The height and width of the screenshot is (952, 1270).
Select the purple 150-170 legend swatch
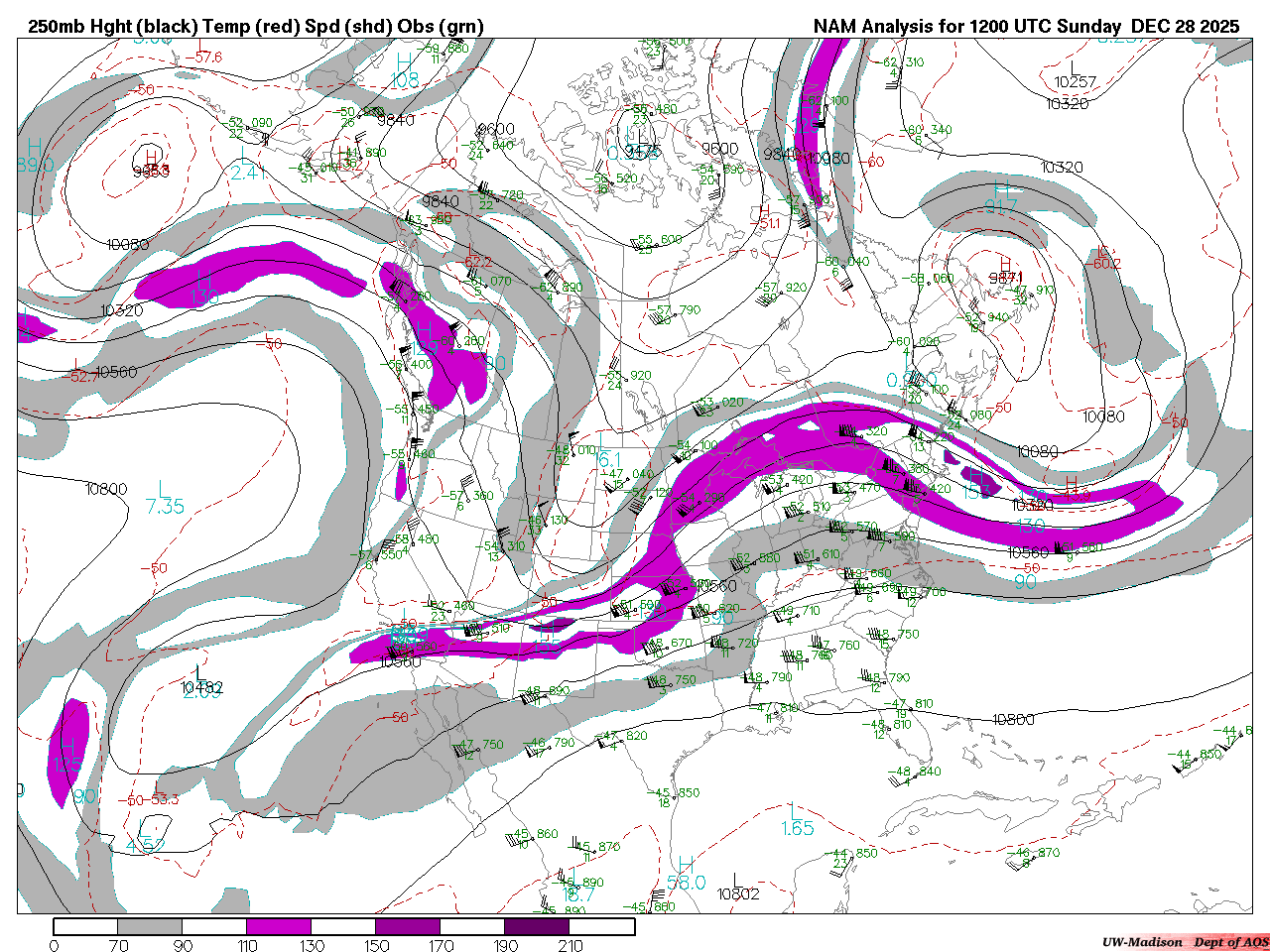pyautogui.click(x=408, y=926)
